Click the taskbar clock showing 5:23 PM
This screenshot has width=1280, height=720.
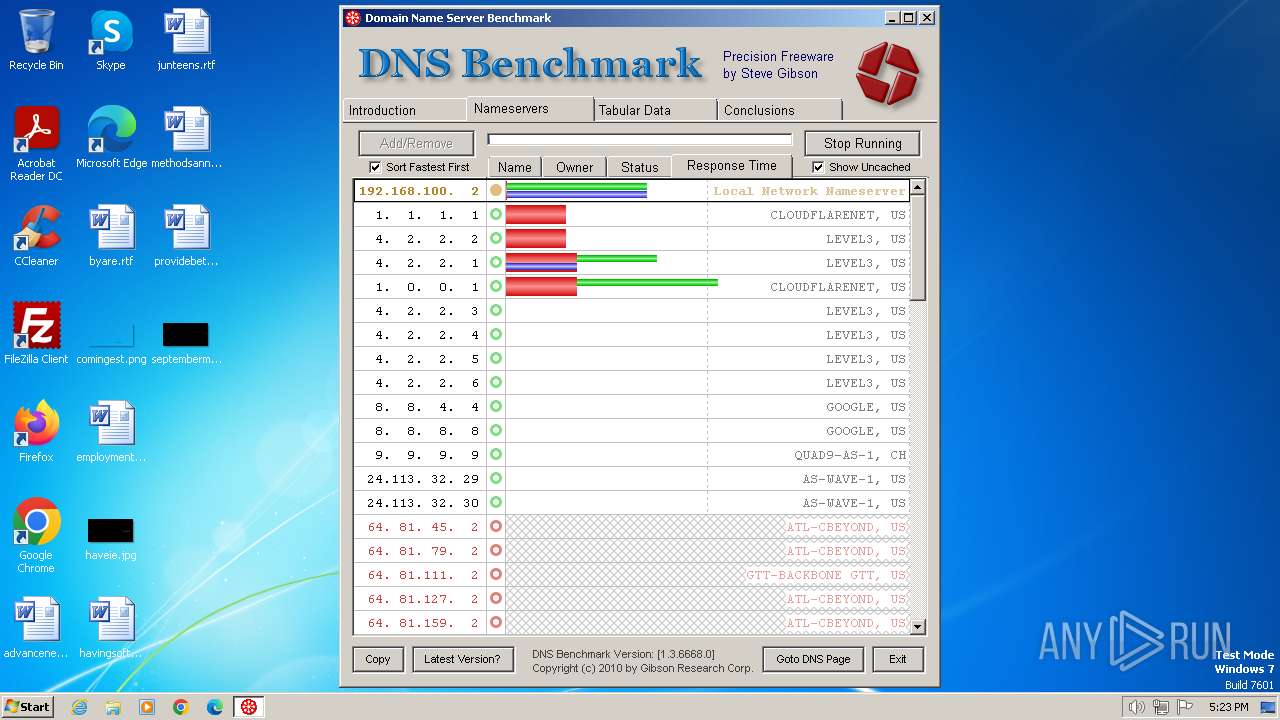point(1228,707)
